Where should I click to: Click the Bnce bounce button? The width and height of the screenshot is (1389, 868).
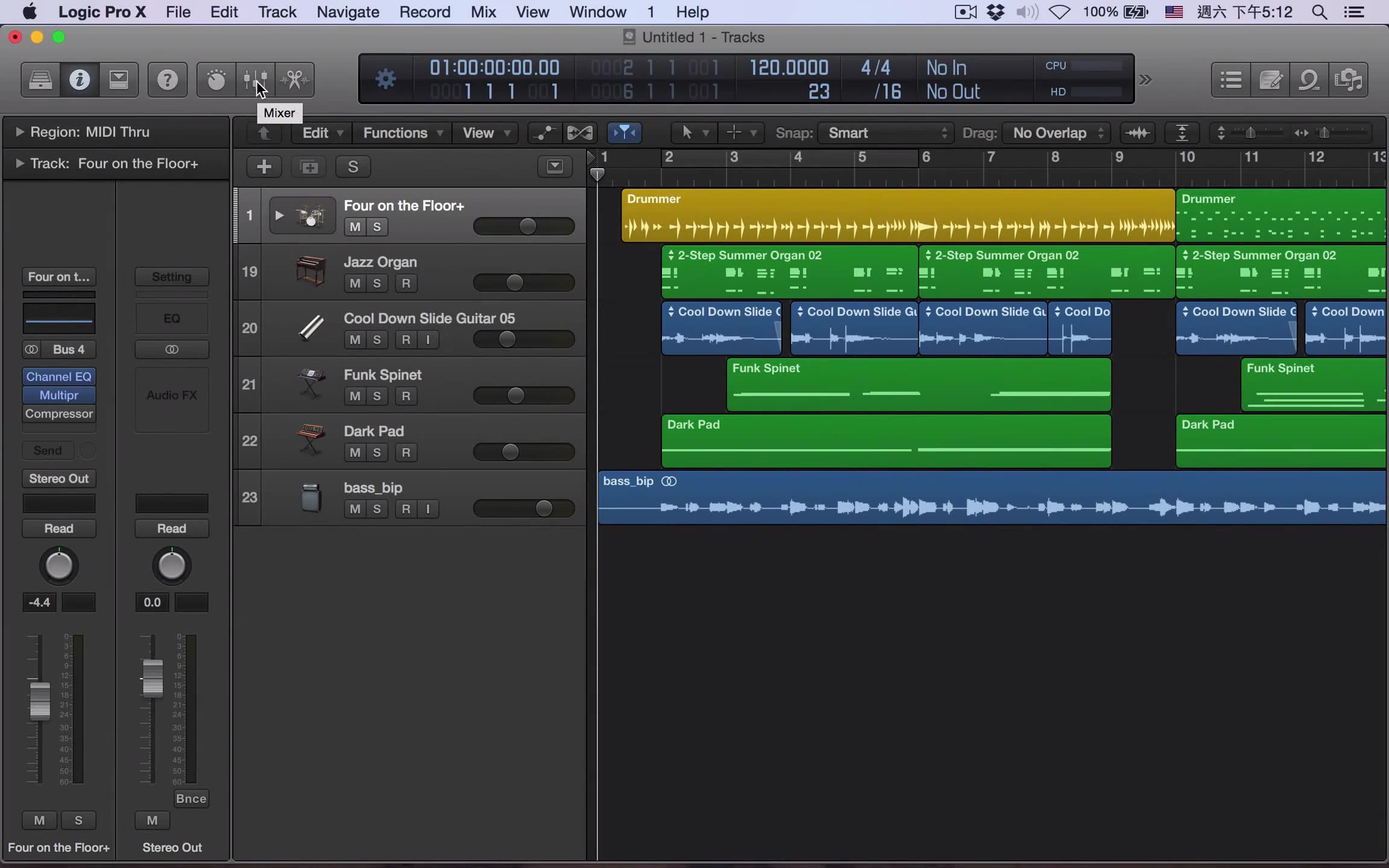pos(191,797)
